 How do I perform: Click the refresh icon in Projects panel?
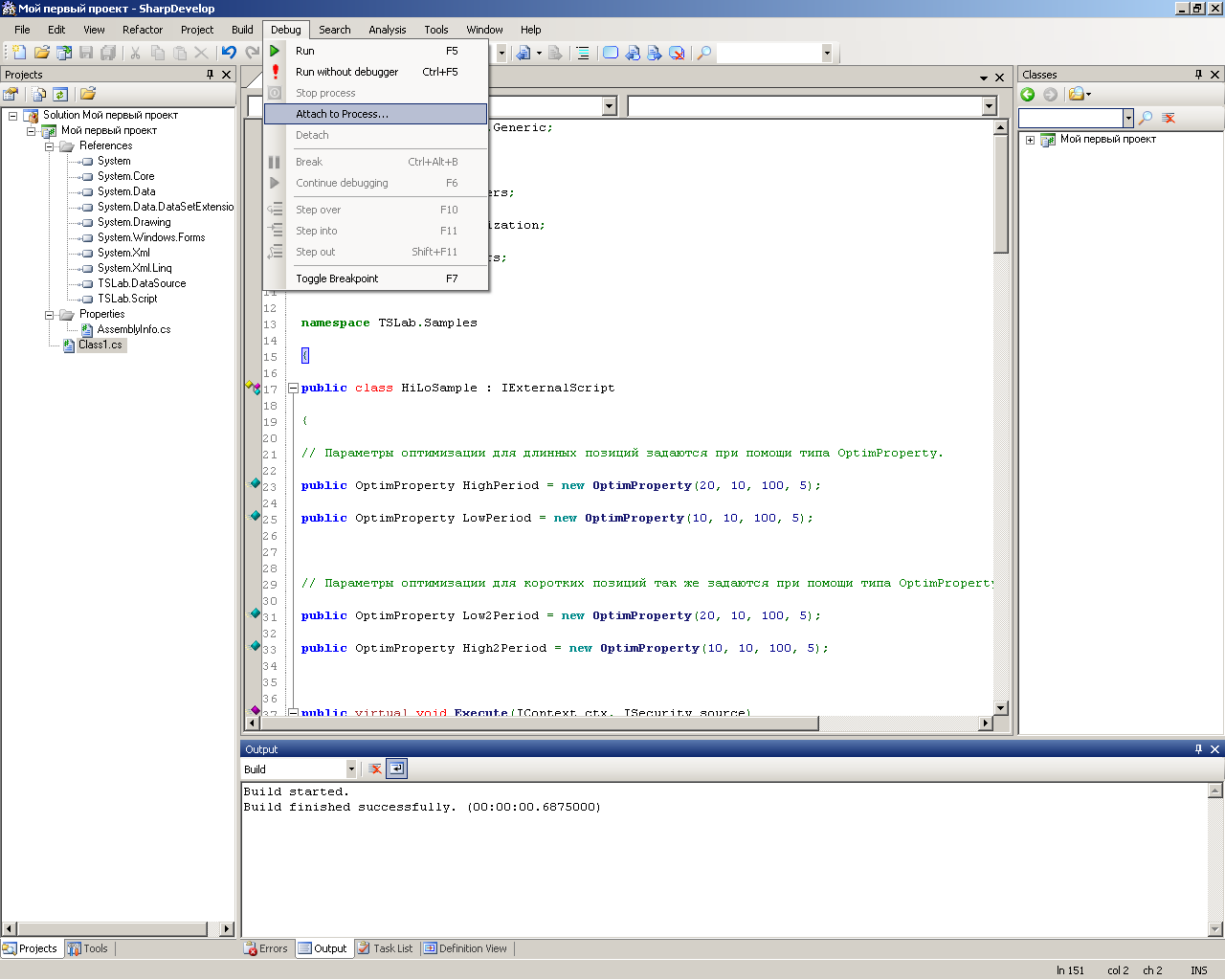(x=60, y=94)
